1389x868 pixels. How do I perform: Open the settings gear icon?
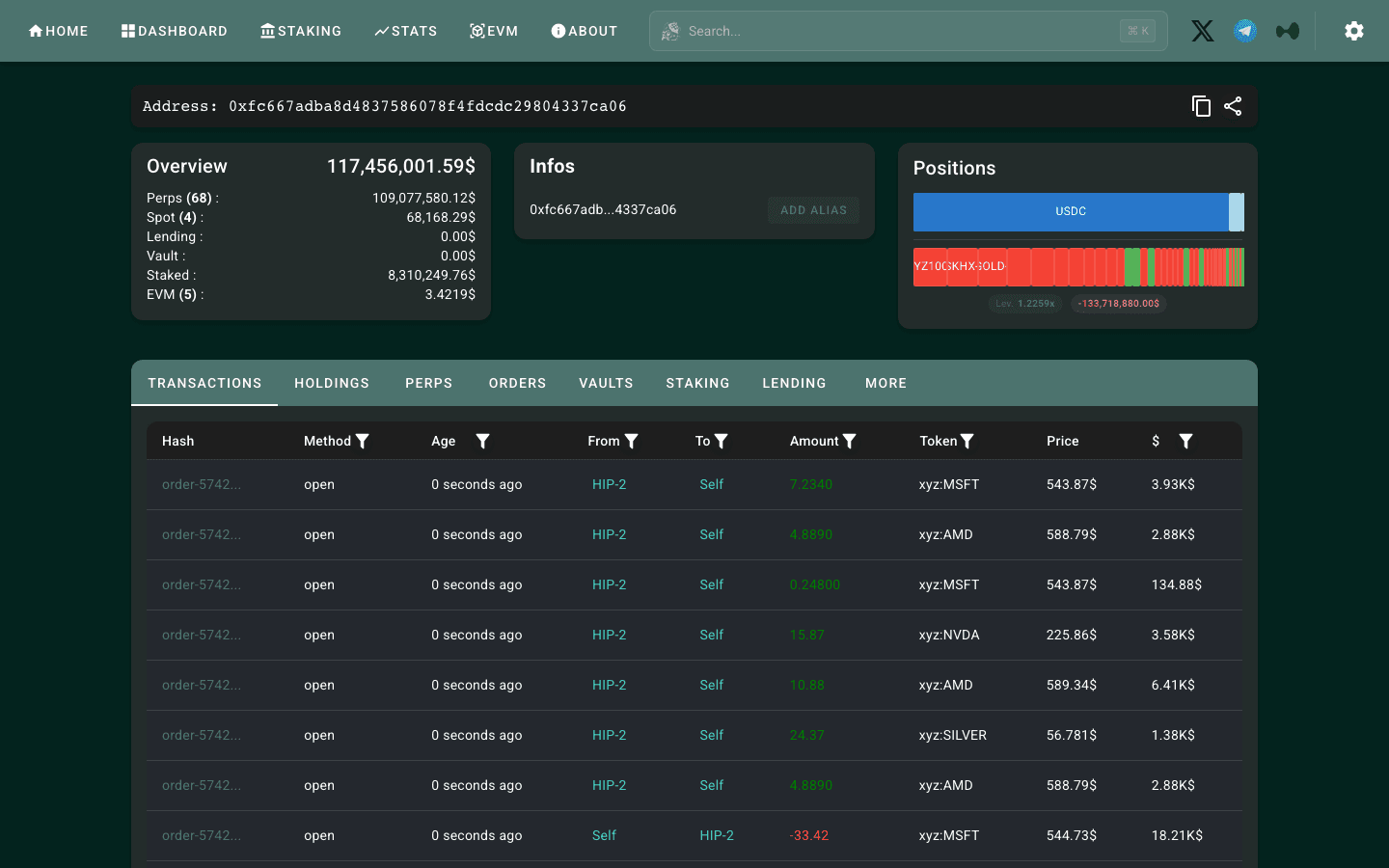click(x=1354, y=31)
